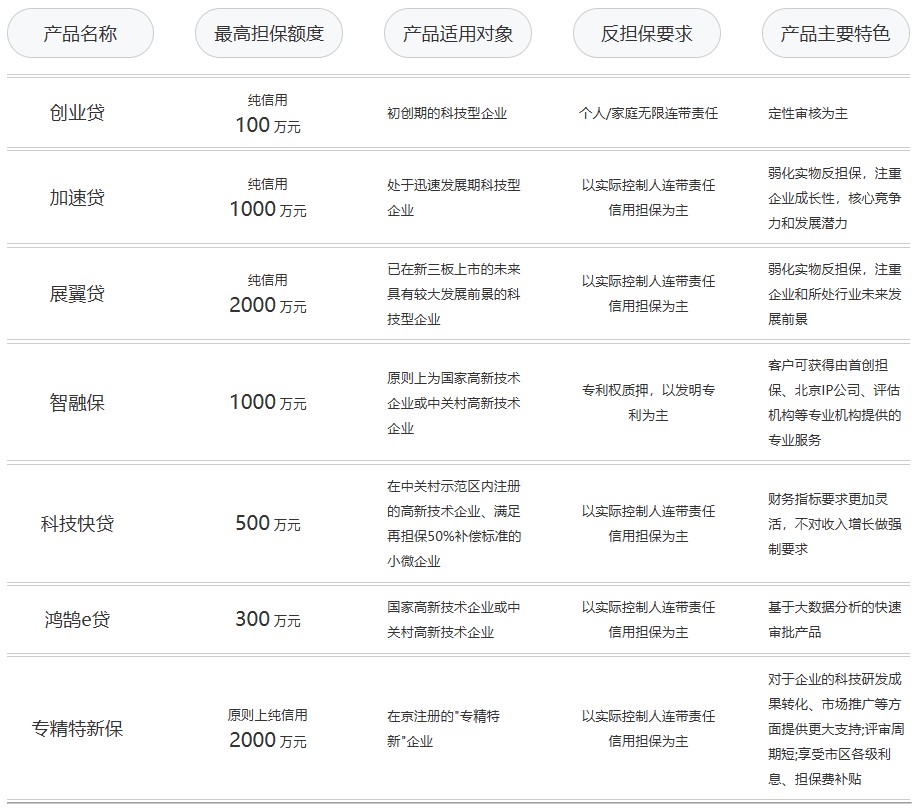Open the 反担保要求 header button
Viewport: 917px width, 810px height.
pyautogui.click(x=647, y=34)
